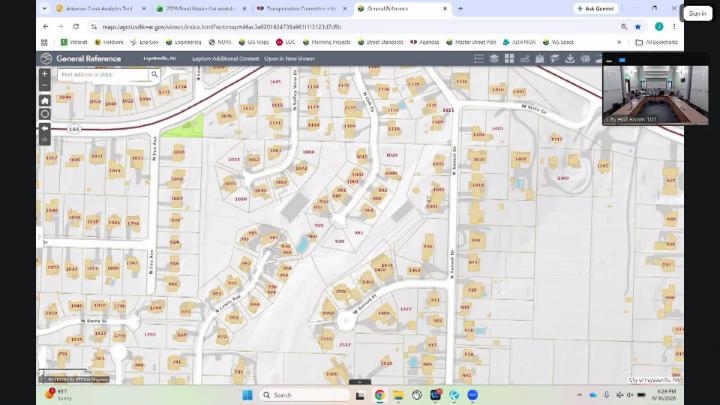Open the Intranet bookmark
This screenshot has width=720, height=405.
(74, 42)
